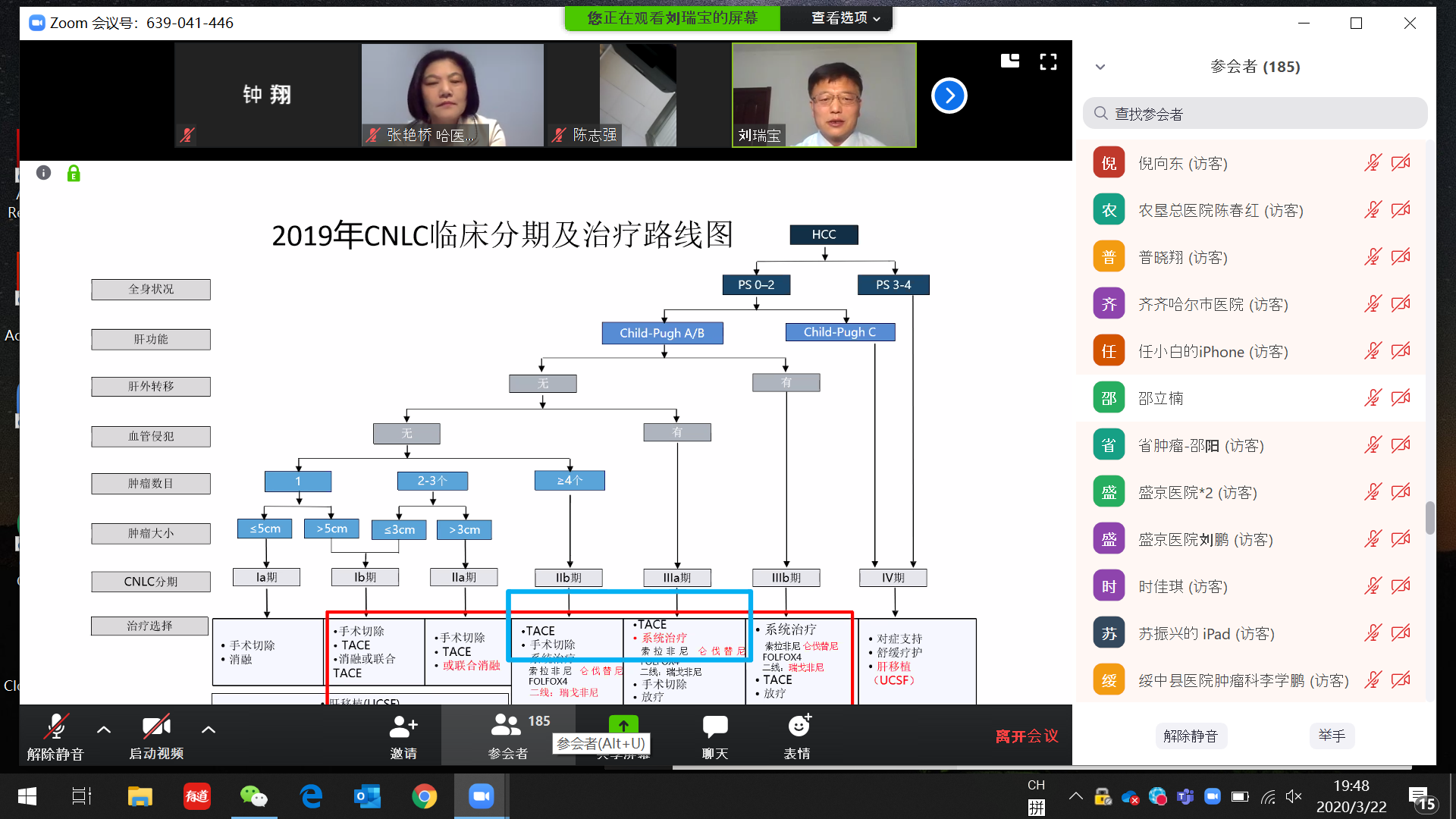Screen dimensions: 1456x819
Task: Select participant 农垦总医院陈春红 (访客)
Action: [x=1250, y=210]
